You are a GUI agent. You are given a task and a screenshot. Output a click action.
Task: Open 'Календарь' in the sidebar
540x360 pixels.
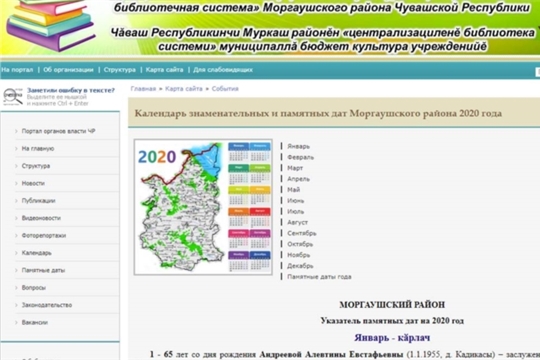tap(37, 253)
